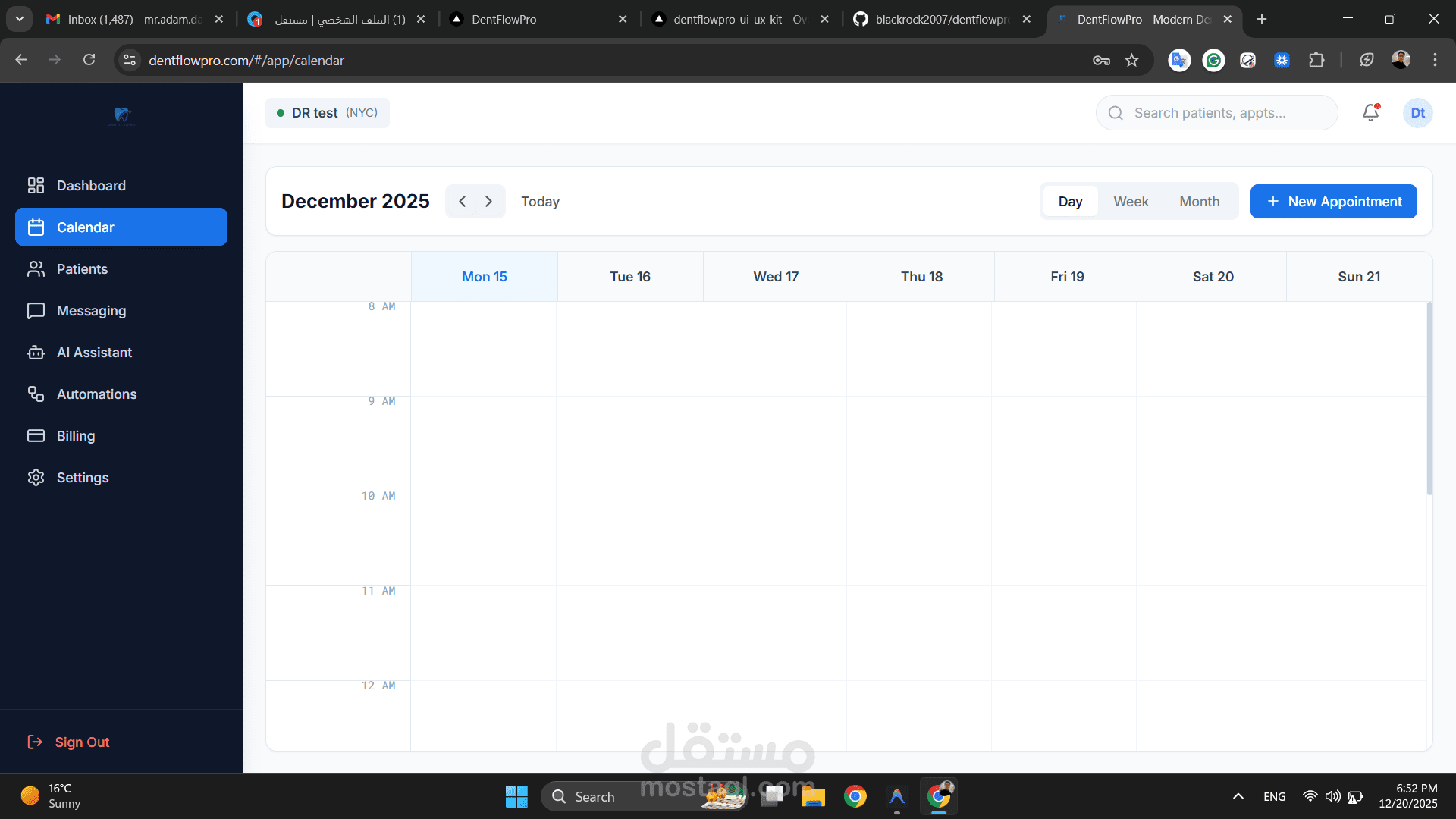Jump to Today in the calendar

point(540,202)
